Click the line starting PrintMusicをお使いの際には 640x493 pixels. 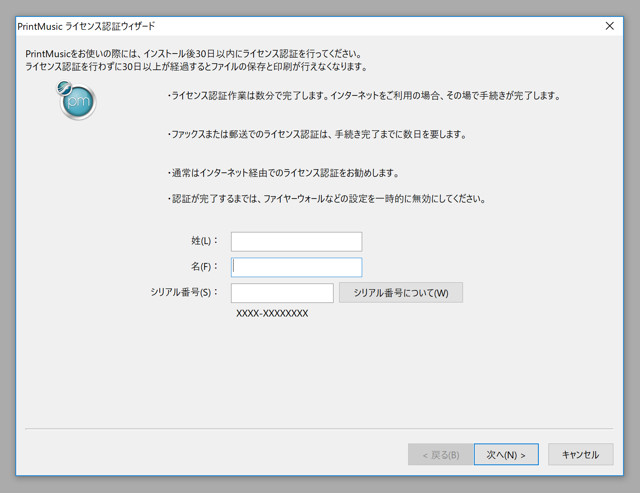pyautogui.click(x=193, y=54)
